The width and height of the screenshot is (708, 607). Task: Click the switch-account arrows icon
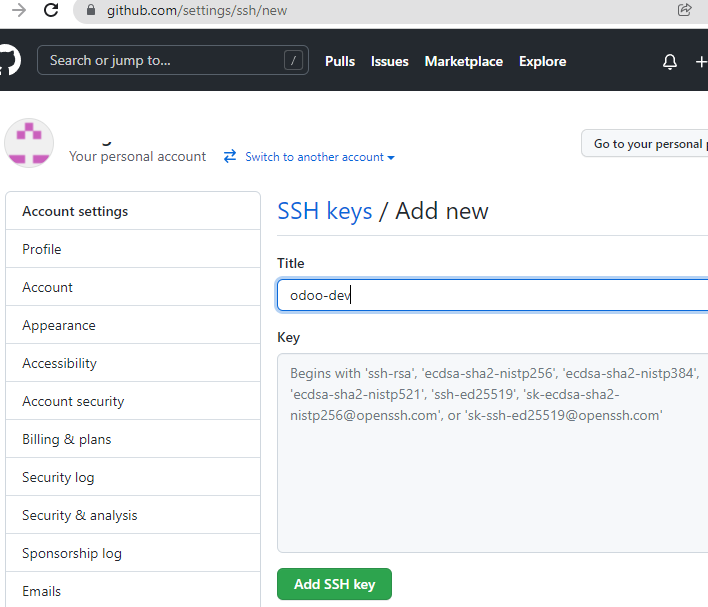[230, 156]
